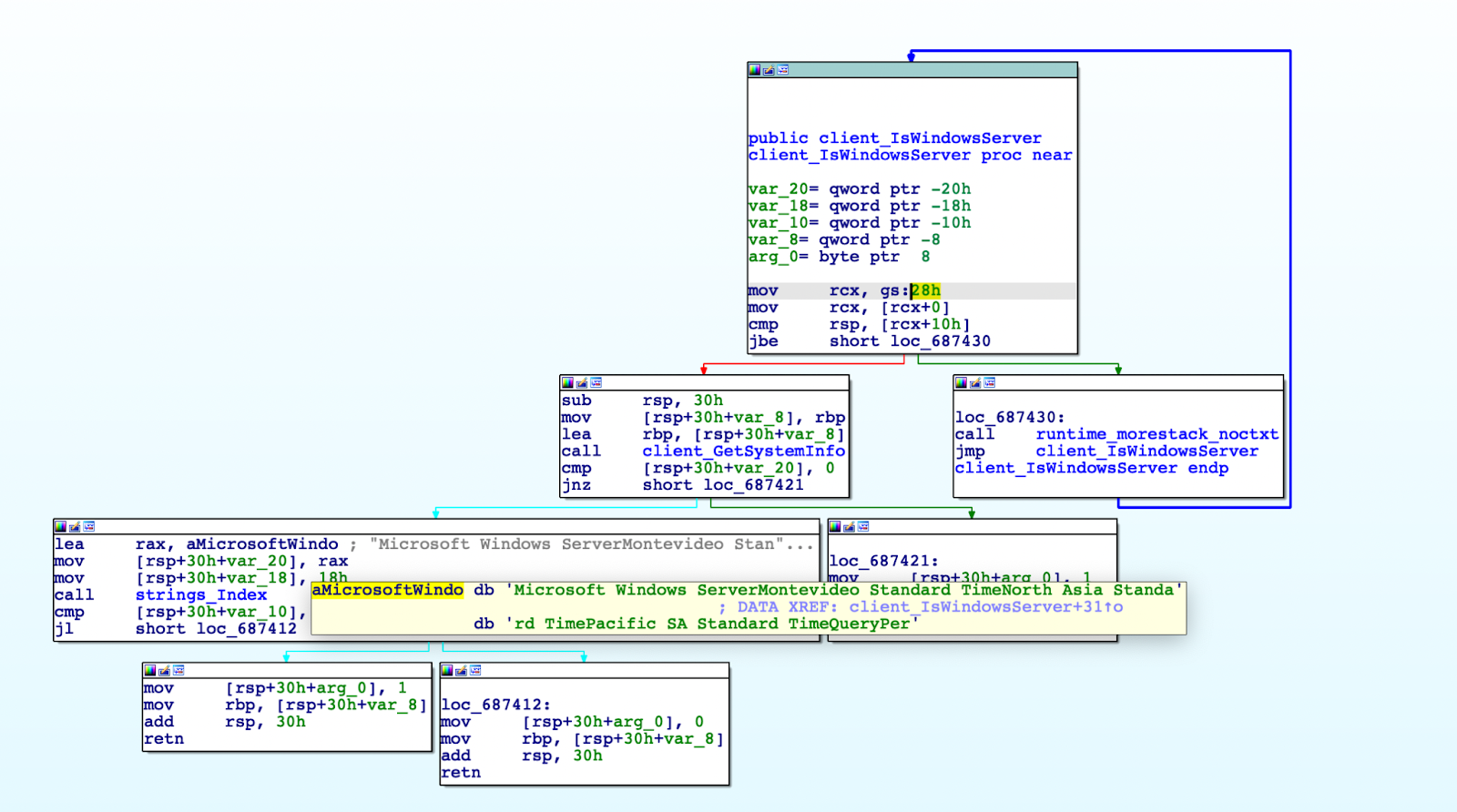The height and width of the screenshot is (812, 1457).
Task: Click 'mov rcx, [rcx+0]' instruction
Action: coord(849,308)
